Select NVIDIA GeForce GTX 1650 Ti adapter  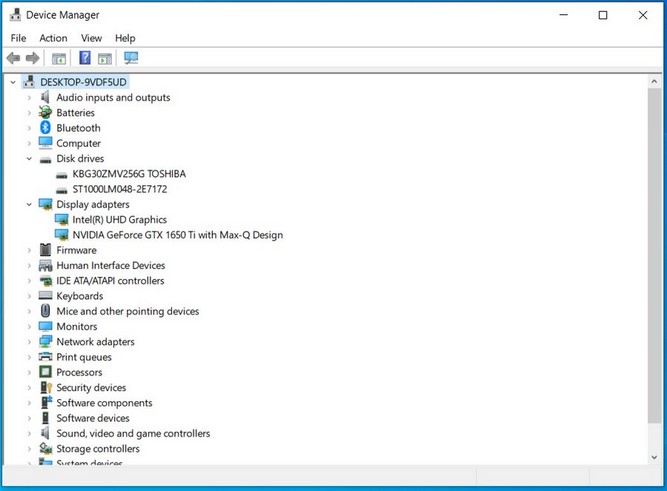pos(177,235)
